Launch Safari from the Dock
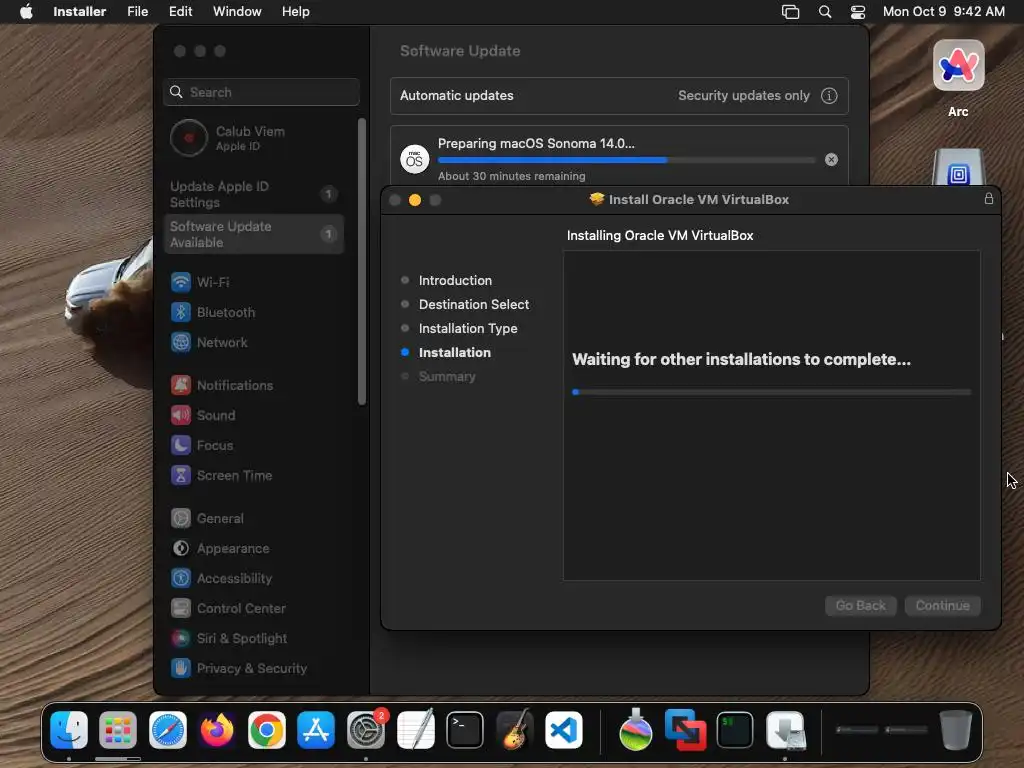 (x=168, y=729)
